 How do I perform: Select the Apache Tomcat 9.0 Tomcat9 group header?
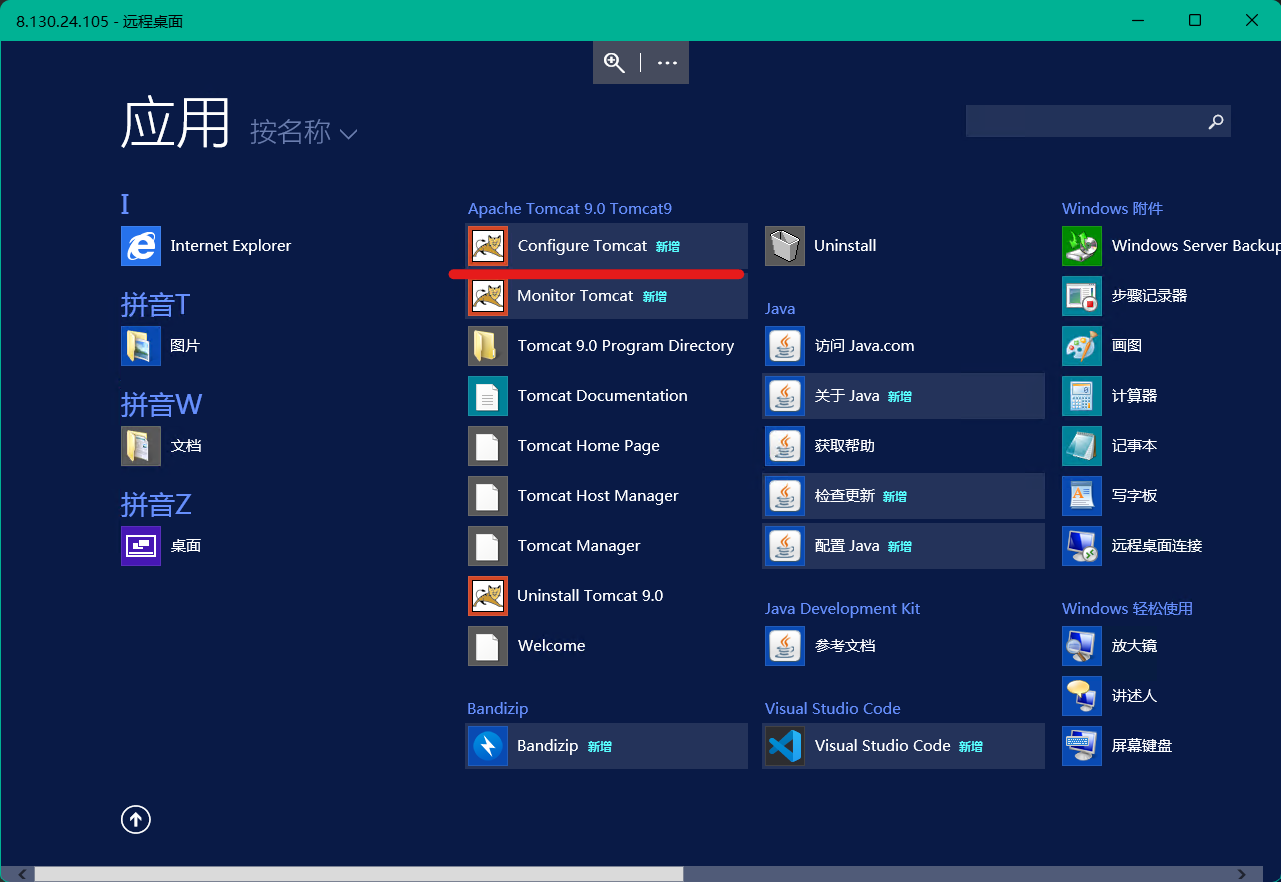(570, 209)
